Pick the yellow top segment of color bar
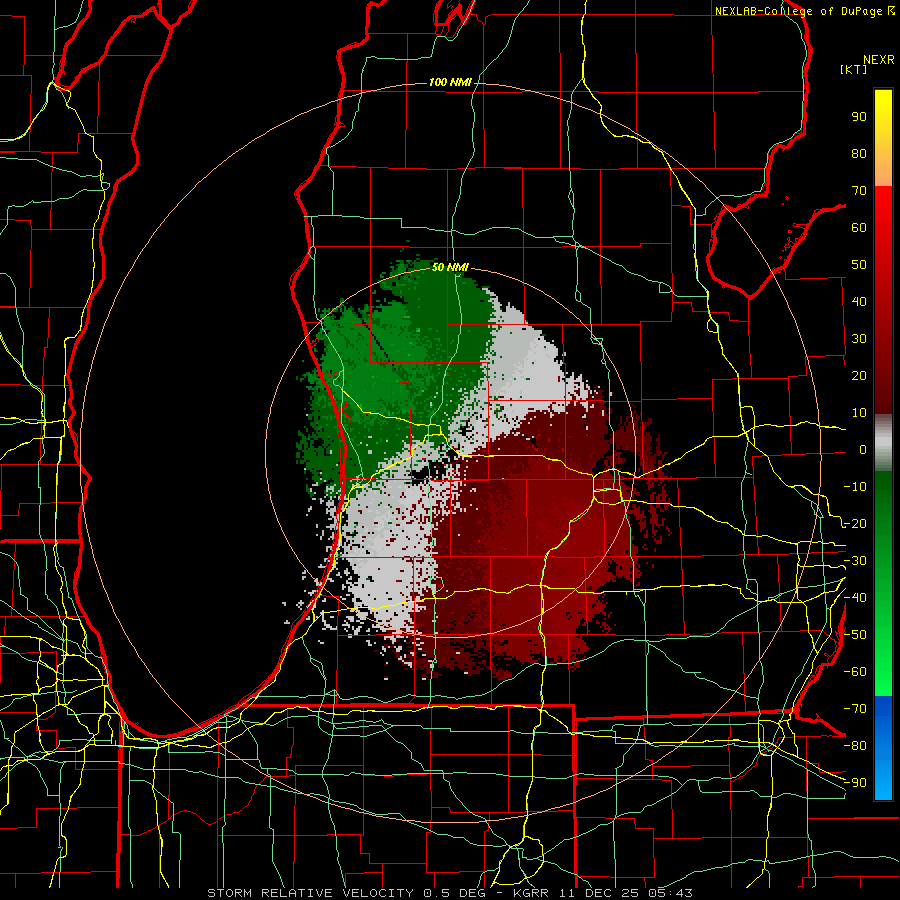Image resolution: width=900 pixels, height=900 pixels. (883, 137)
